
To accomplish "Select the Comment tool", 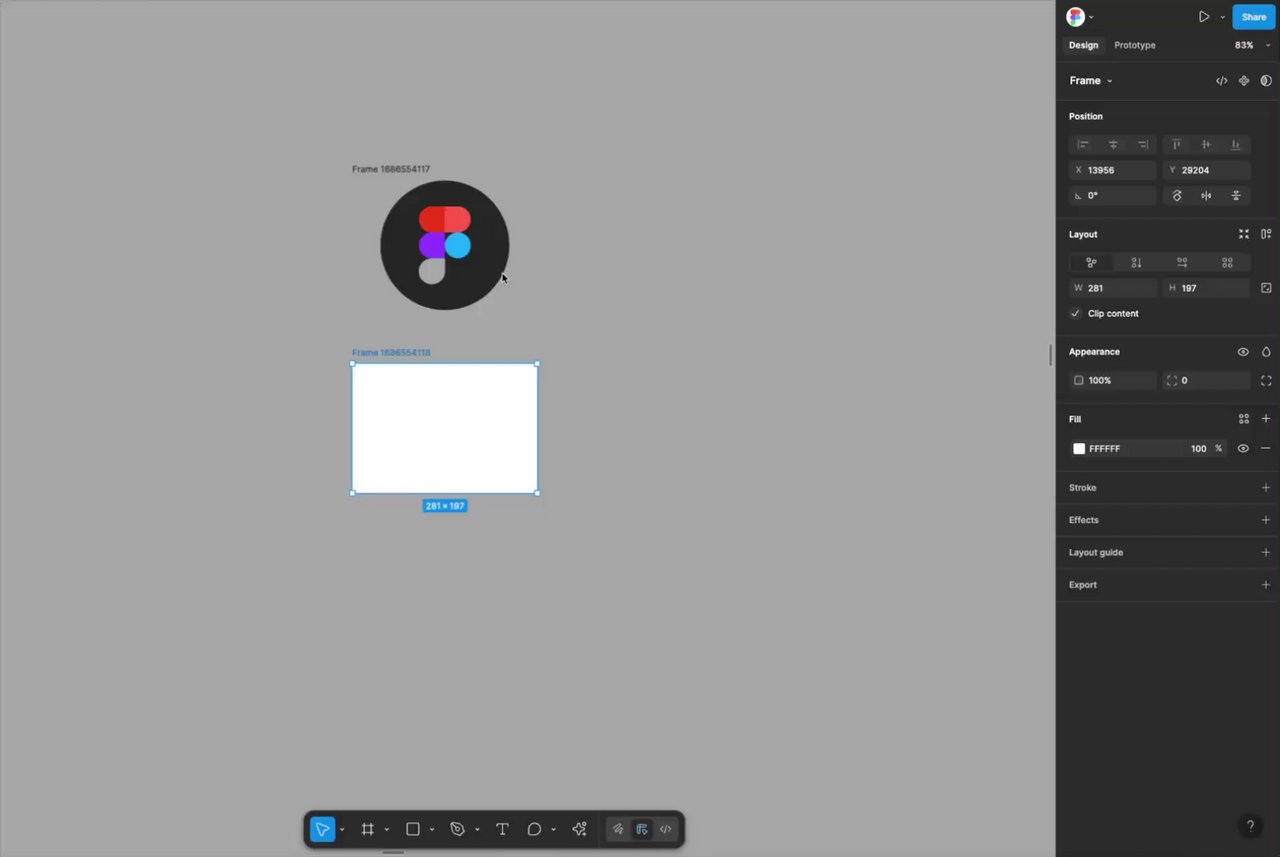I will click(x=534, y=829).
